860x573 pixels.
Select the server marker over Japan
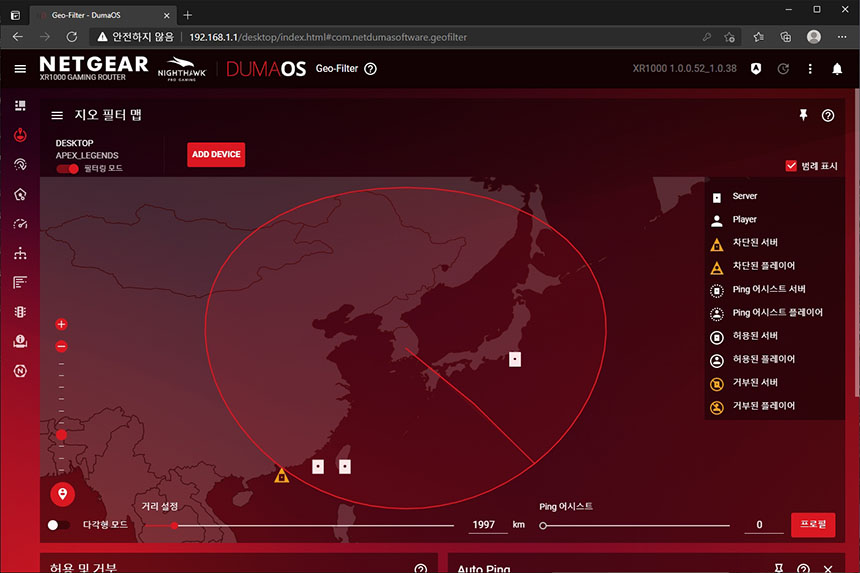tap(514, 359)
